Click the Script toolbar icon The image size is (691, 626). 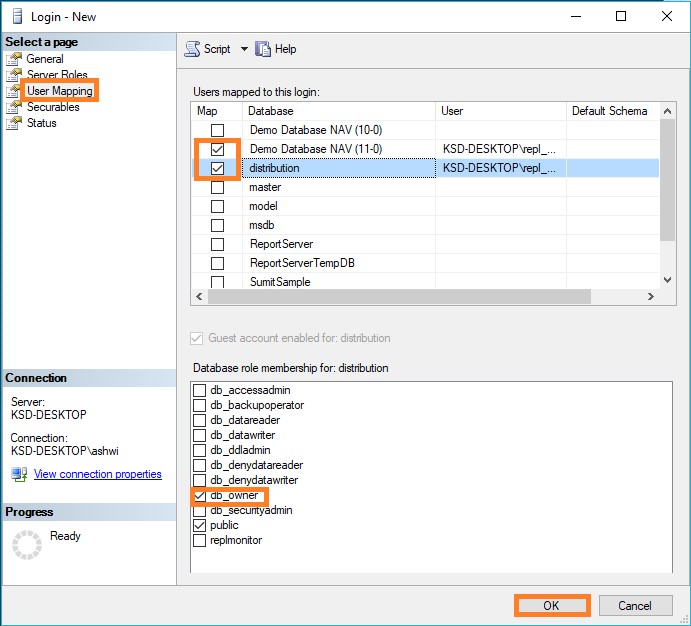tap(193, 49)
